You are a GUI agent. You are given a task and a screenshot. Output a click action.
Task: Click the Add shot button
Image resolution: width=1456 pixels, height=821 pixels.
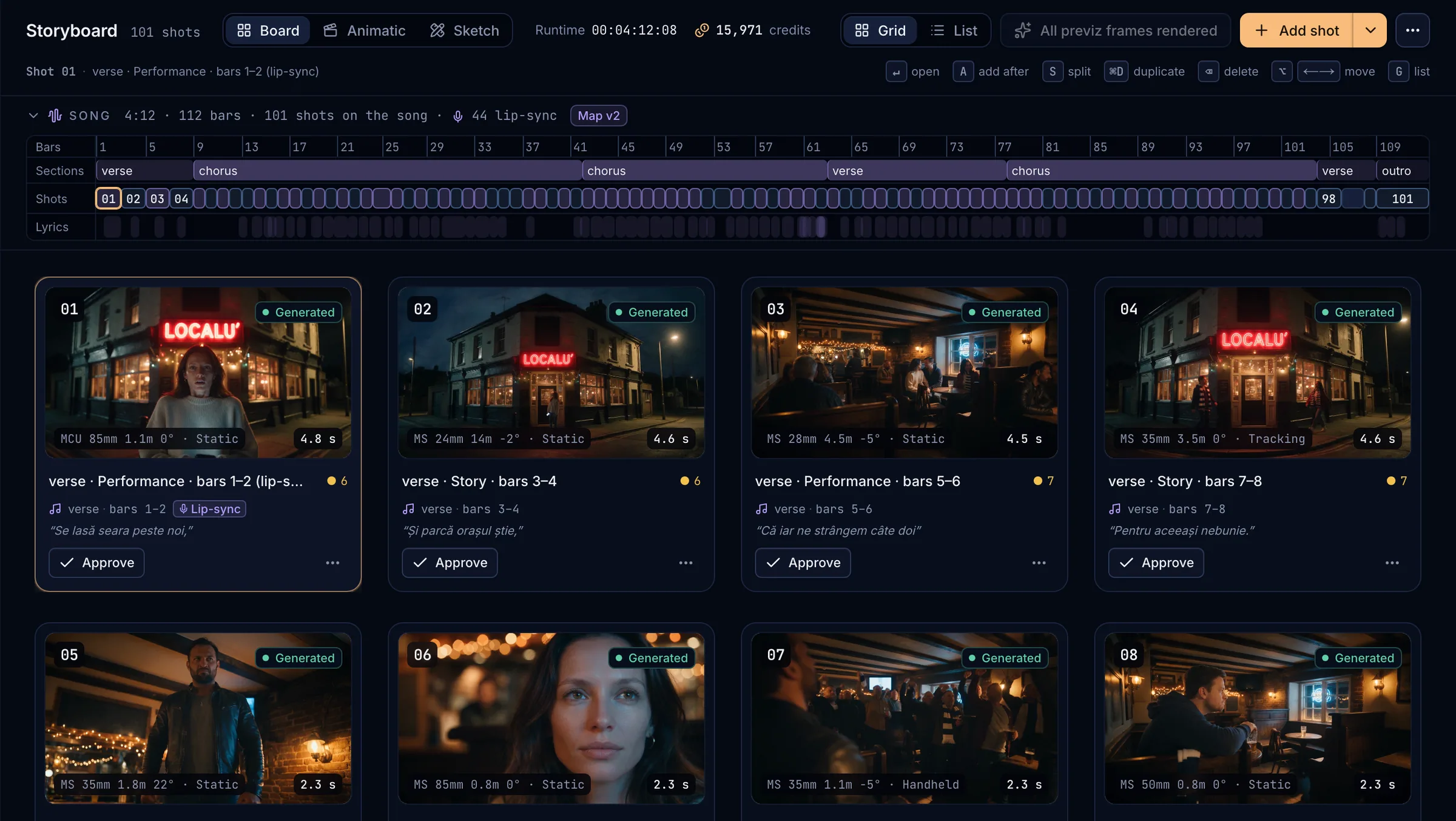(1296, 30)
